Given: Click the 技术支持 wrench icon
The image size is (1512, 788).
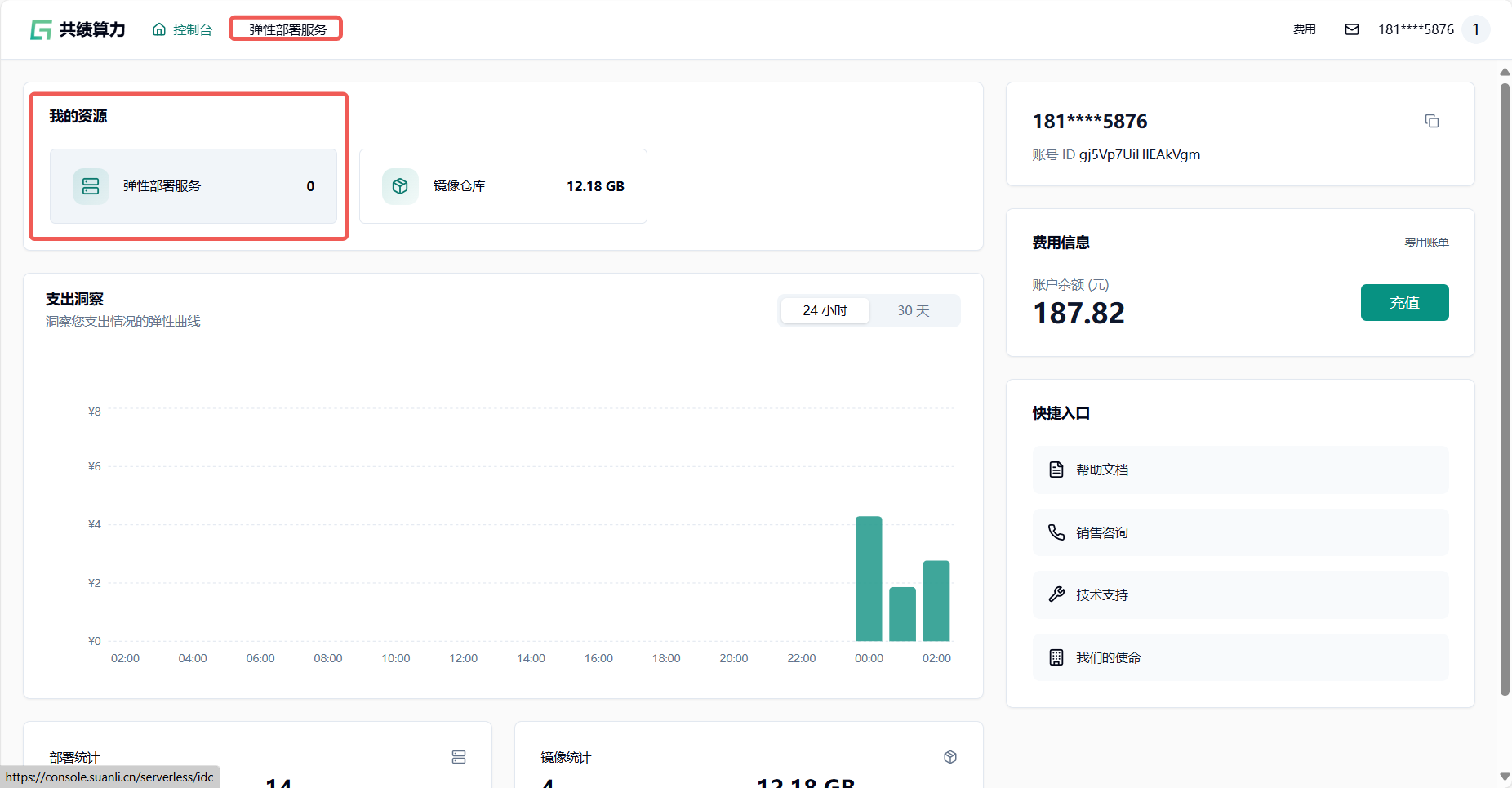Looking at the screenshot, I should pyautogui.click(x=1056, y=595).
